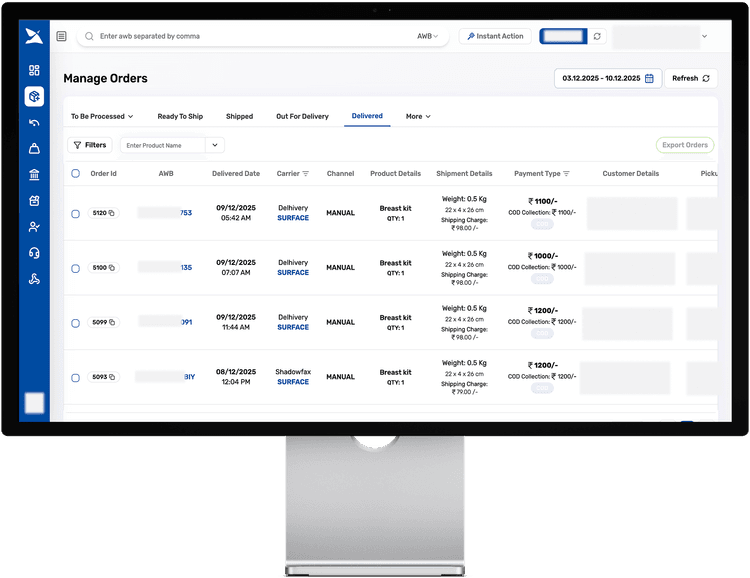Click the Payment Type column filter icon
Viewport: 750px width, 578px height.
(566, 174)
